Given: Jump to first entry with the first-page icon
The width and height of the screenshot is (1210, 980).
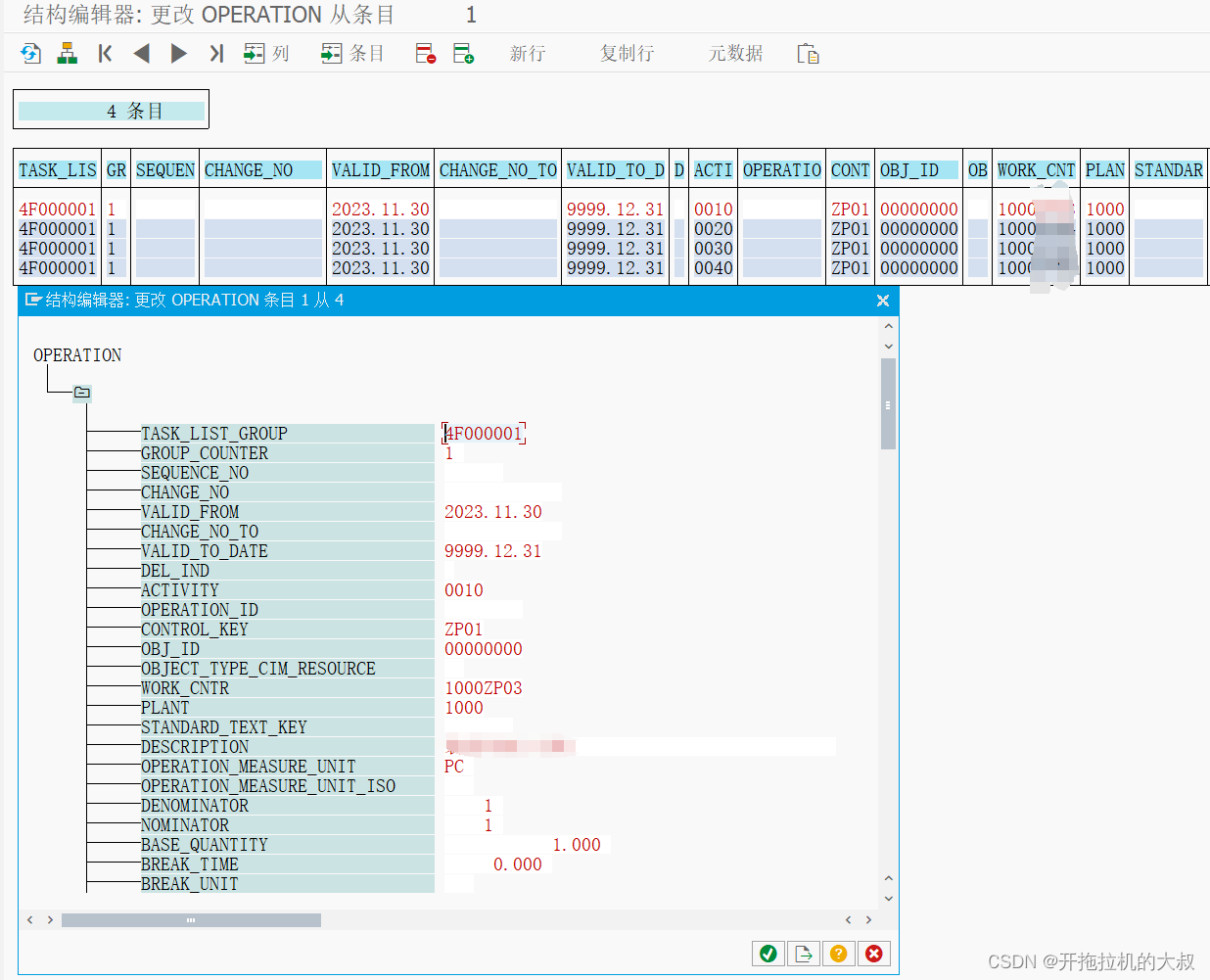Looking at the screenshot, I should (x=105, y=54).
